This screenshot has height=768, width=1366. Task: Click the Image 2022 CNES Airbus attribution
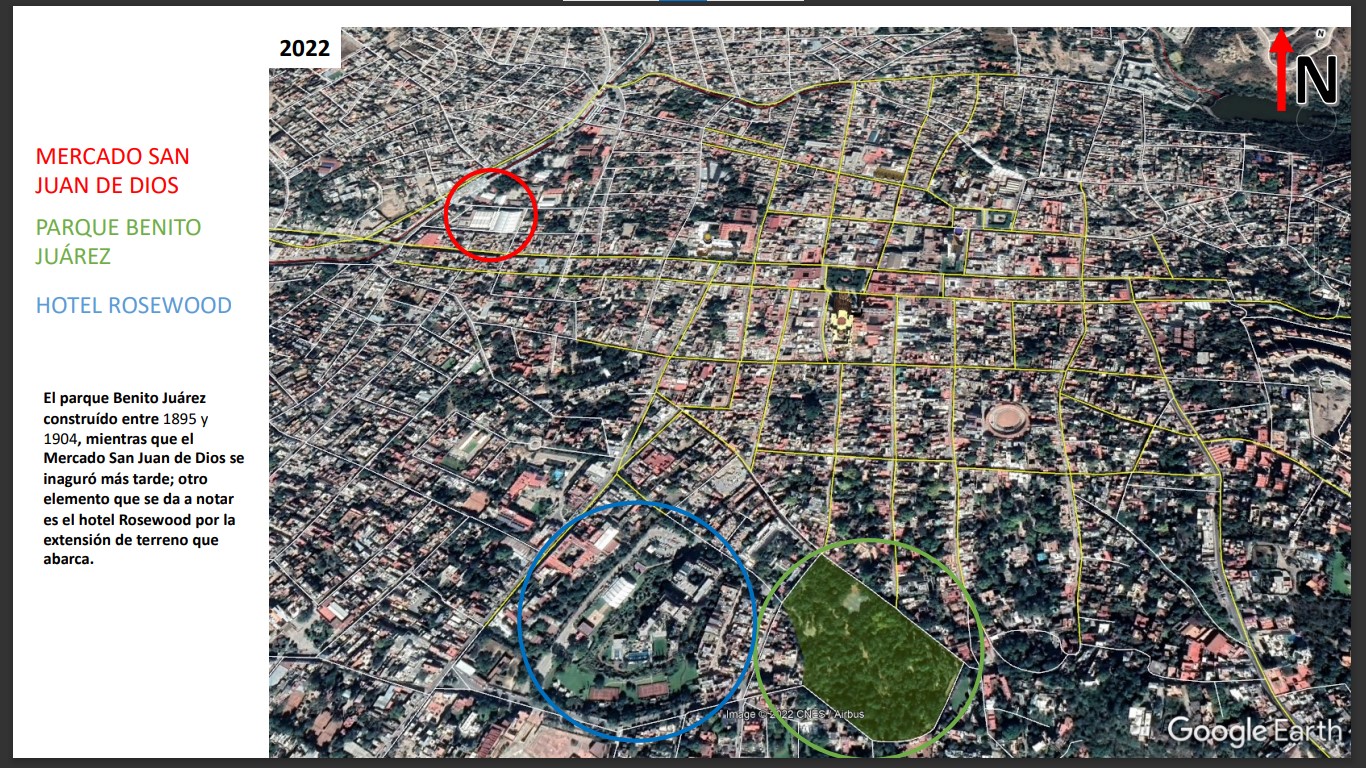click(794, 714)
